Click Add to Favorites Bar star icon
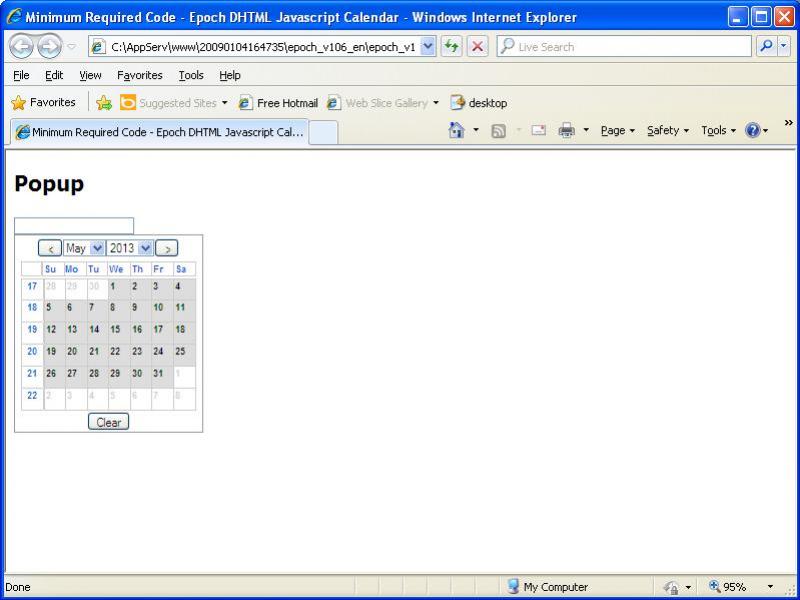Screen dimensions: 800x600 pyautogui.click(x=104, y=103)
